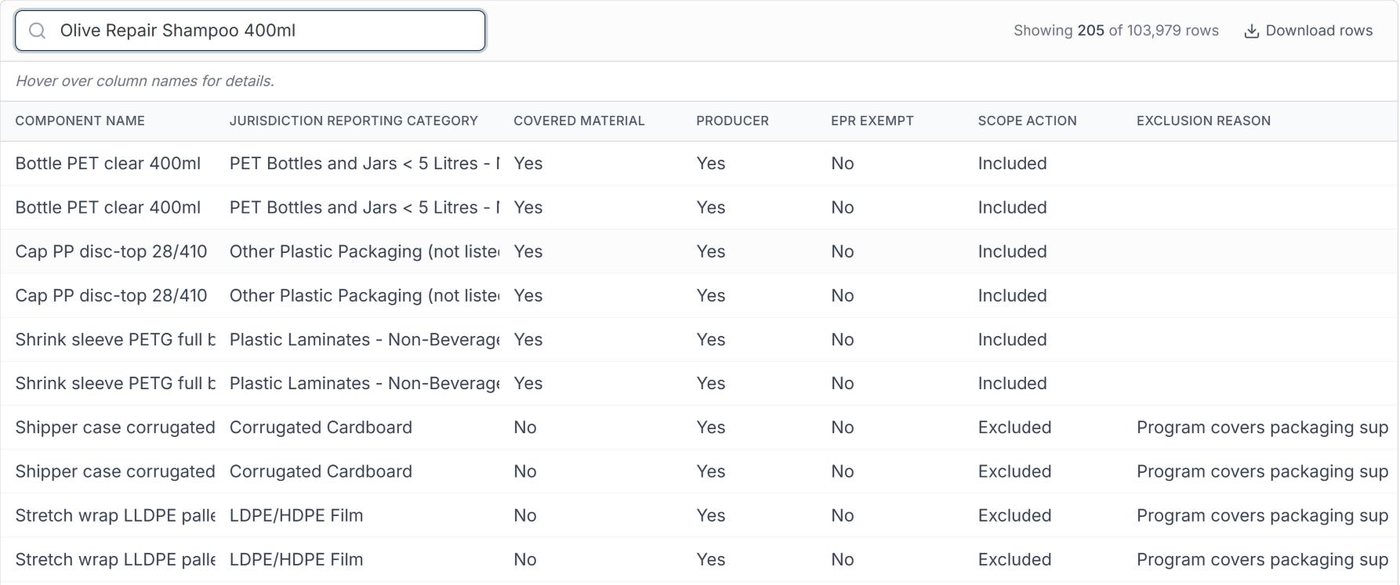Focus the search field containing Olive Repair Shampoo
This screenshot has width=1400, height=585.
pos(250,31)
